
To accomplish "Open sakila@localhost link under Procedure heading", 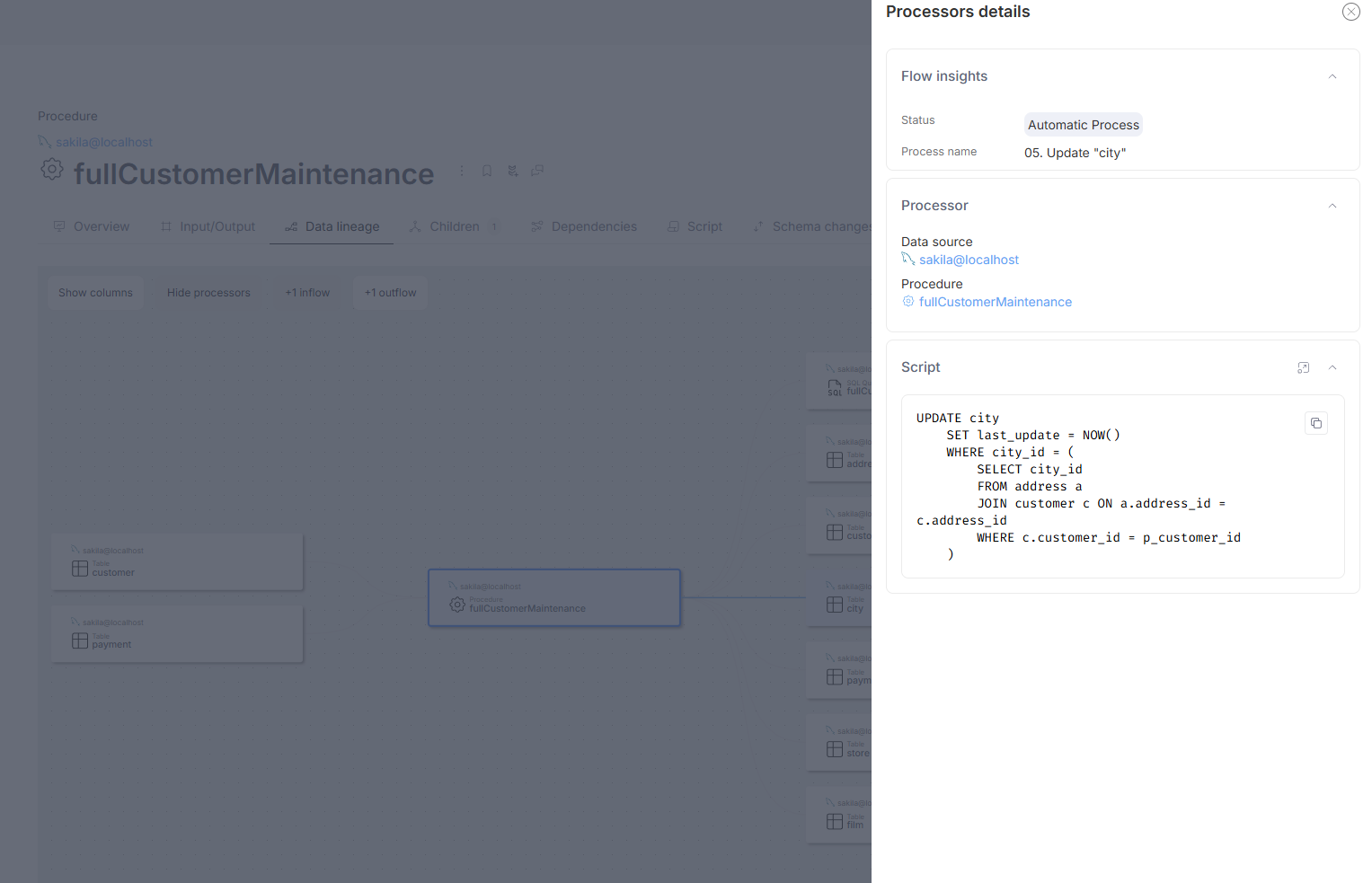I will click(x=104, y=142).
